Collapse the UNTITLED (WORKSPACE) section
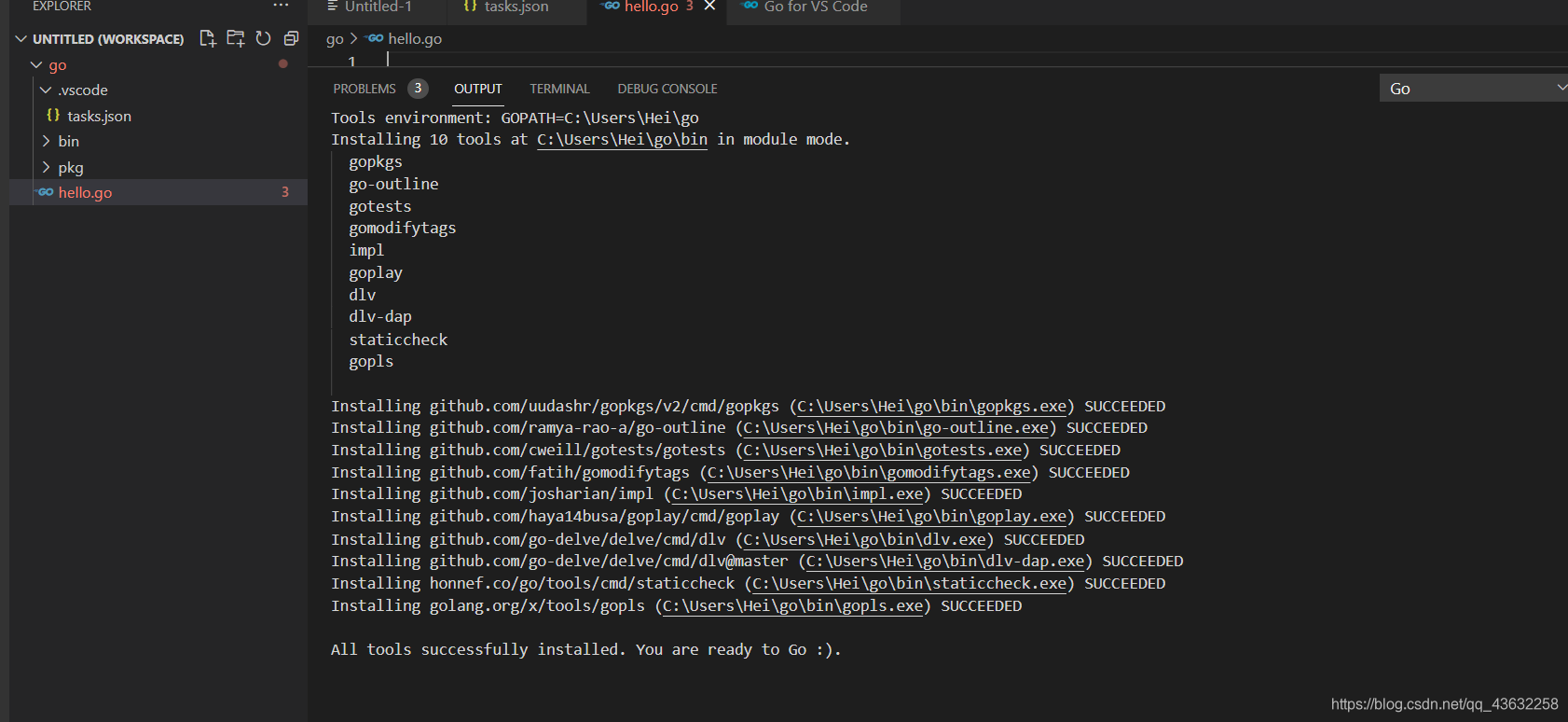Viewport: 1568px width, 722px height. pyautogui.click(x=21, y=38)
